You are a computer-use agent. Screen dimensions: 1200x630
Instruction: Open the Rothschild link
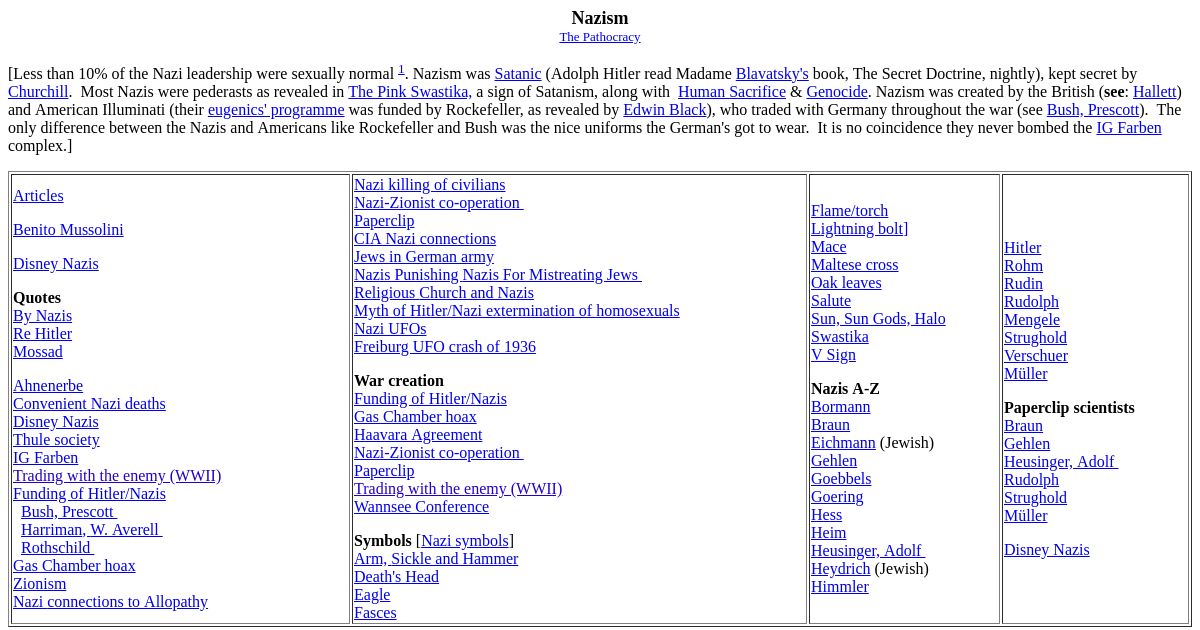tap(57, 548)
